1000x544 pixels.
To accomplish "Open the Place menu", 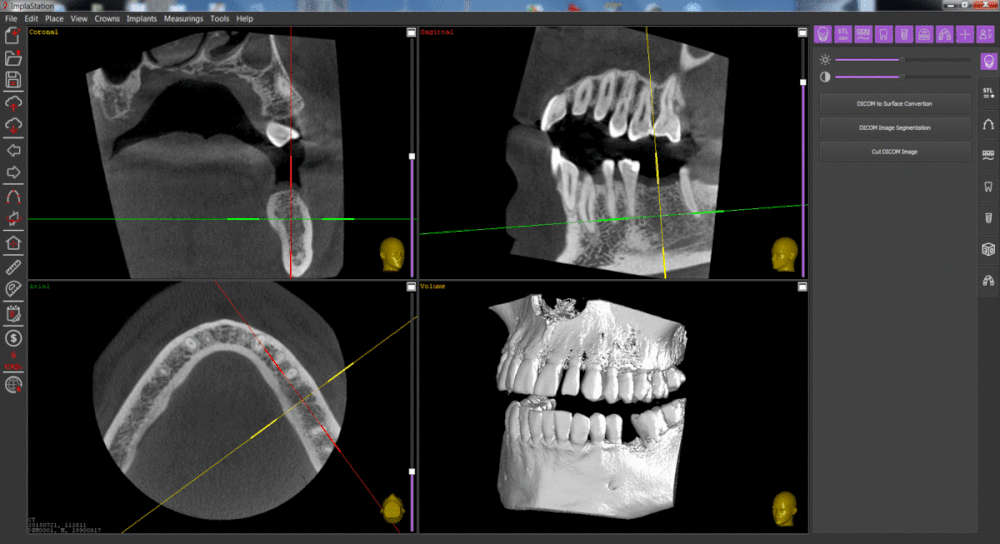I will 54,18.
